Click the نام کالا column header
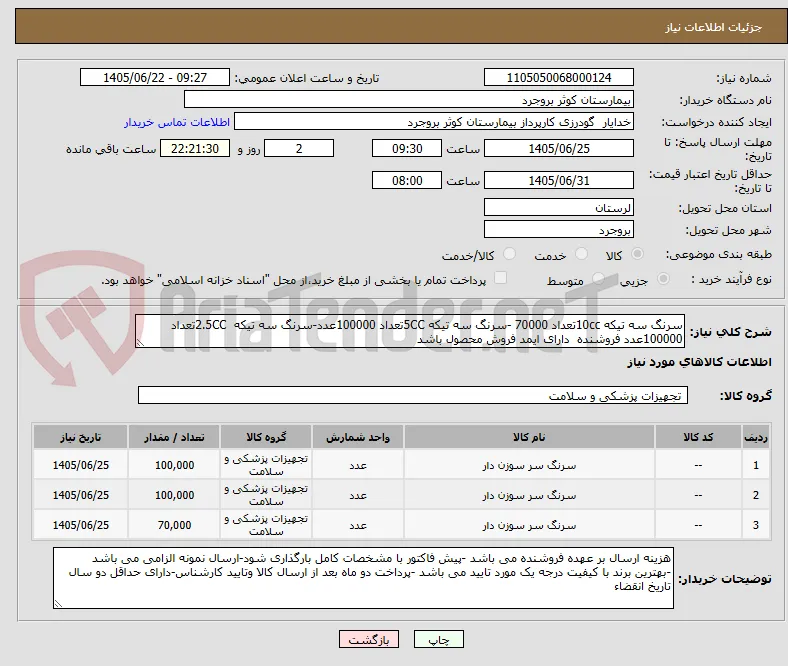Viewport: 788px width, 666px height. (x=529, y=437)
